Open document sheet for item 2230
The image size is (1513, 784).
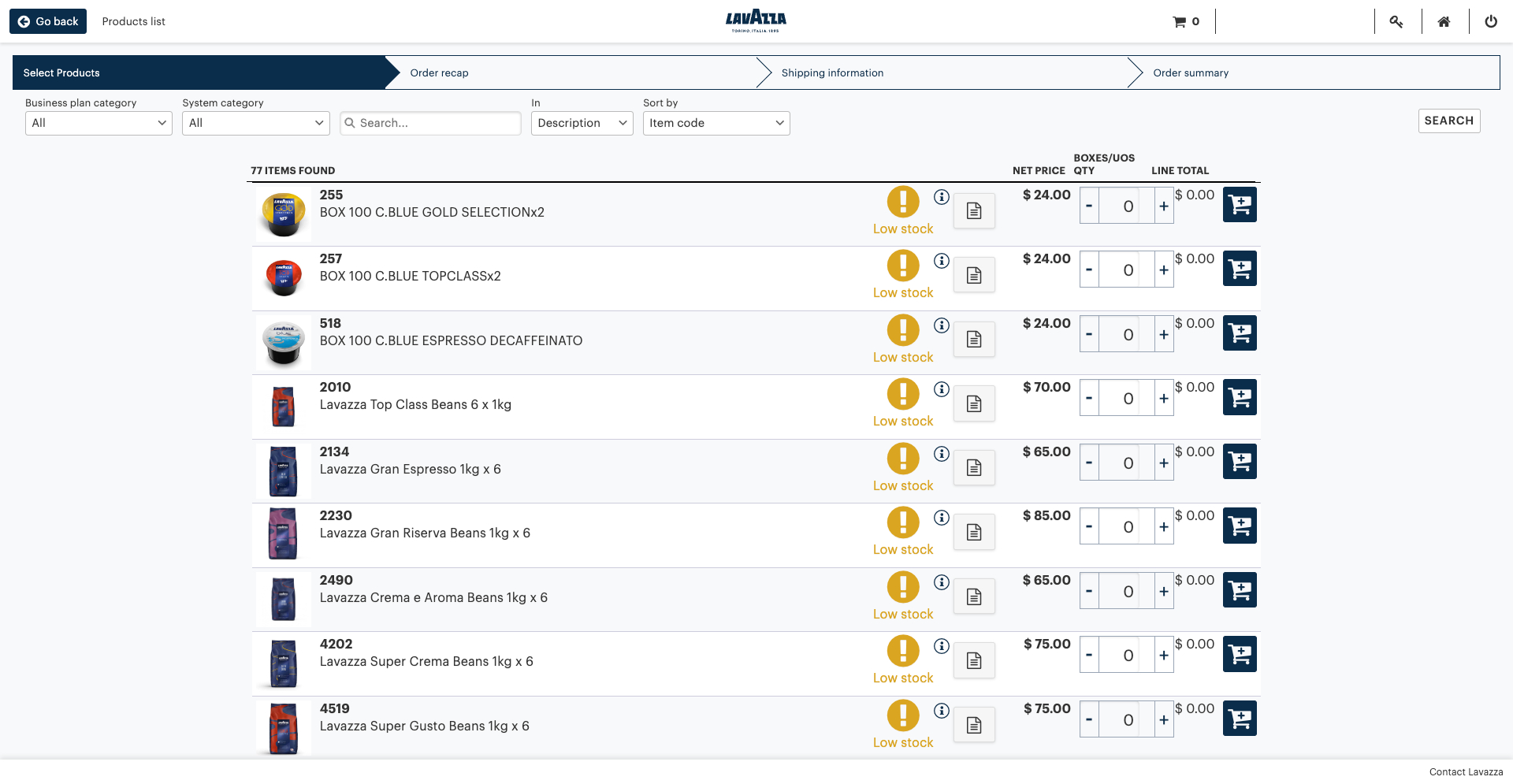click(x=974, y=532)
